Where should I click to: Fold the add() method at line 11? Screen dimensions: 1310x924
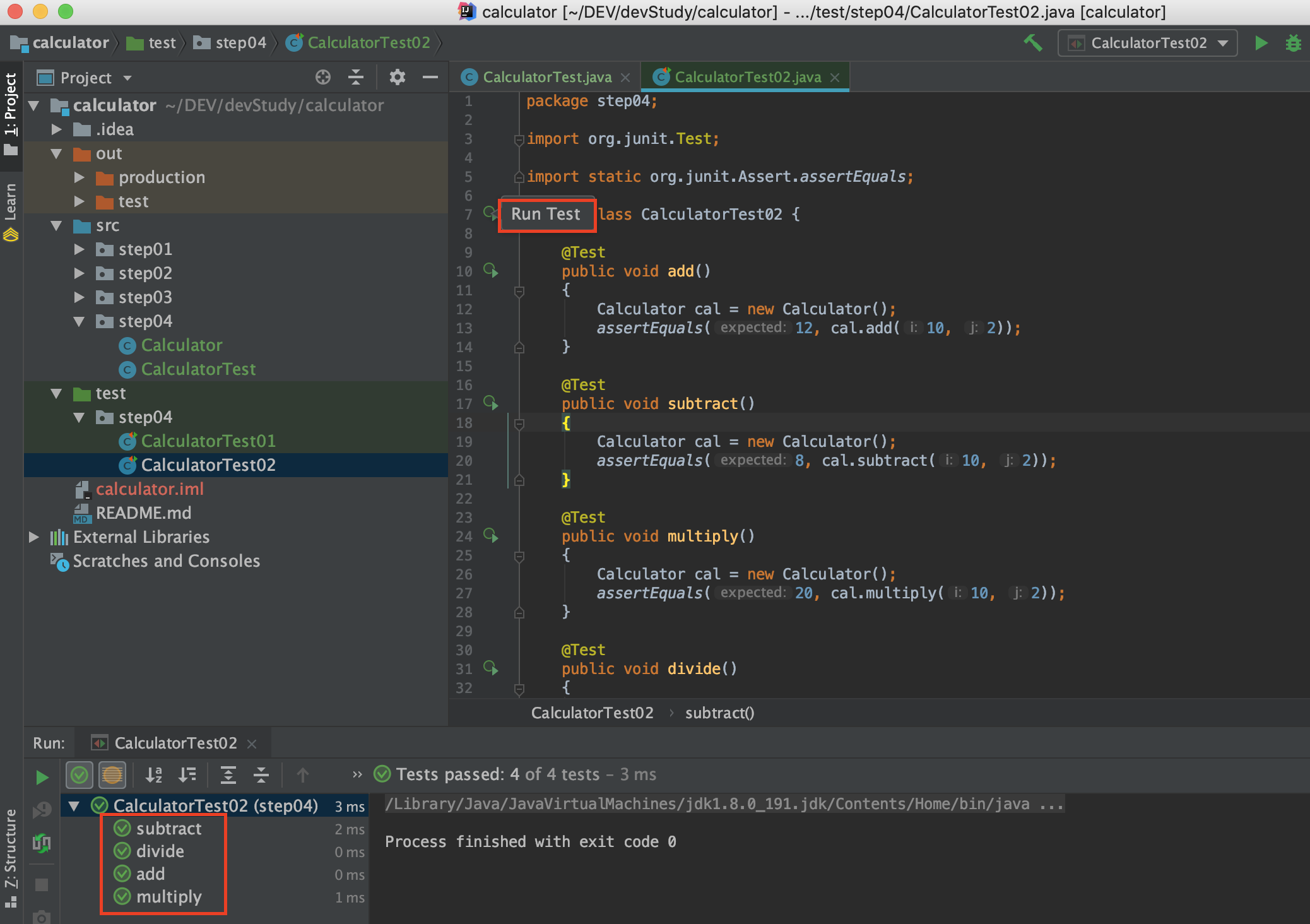[519, 291]
